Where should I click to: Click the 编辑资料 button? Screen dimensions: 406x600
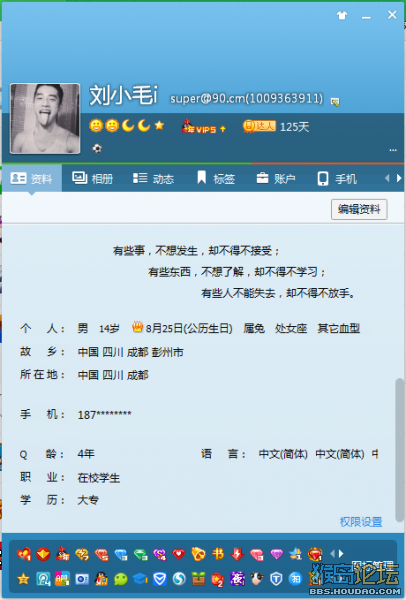[359, 209]
